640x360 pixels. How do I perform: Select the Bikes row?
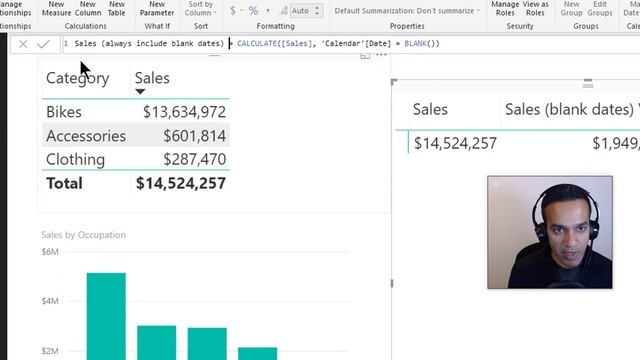136,112
